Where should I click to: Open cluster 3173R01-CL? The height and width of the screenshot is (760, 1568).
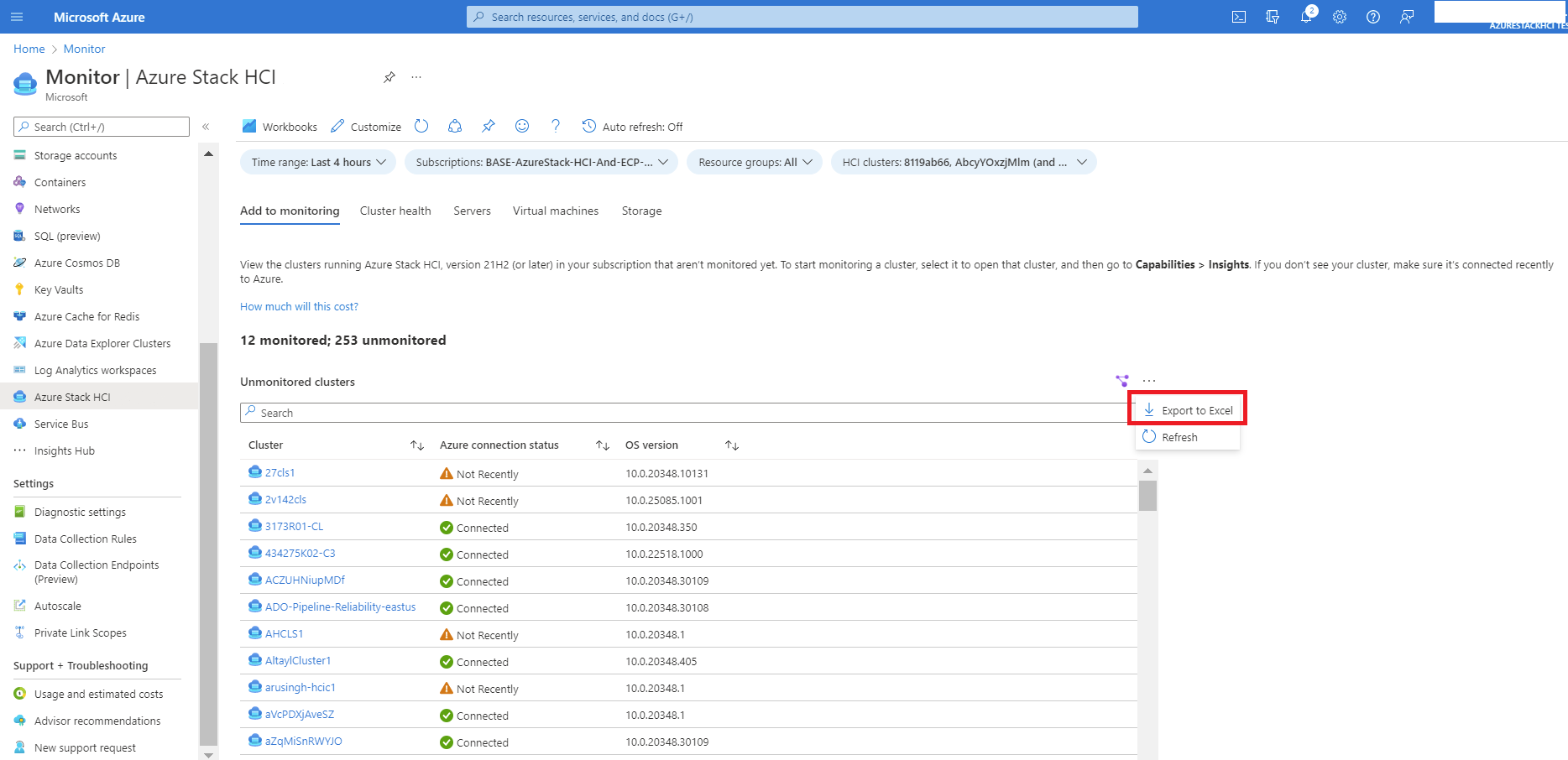click(x=294, y=527)
